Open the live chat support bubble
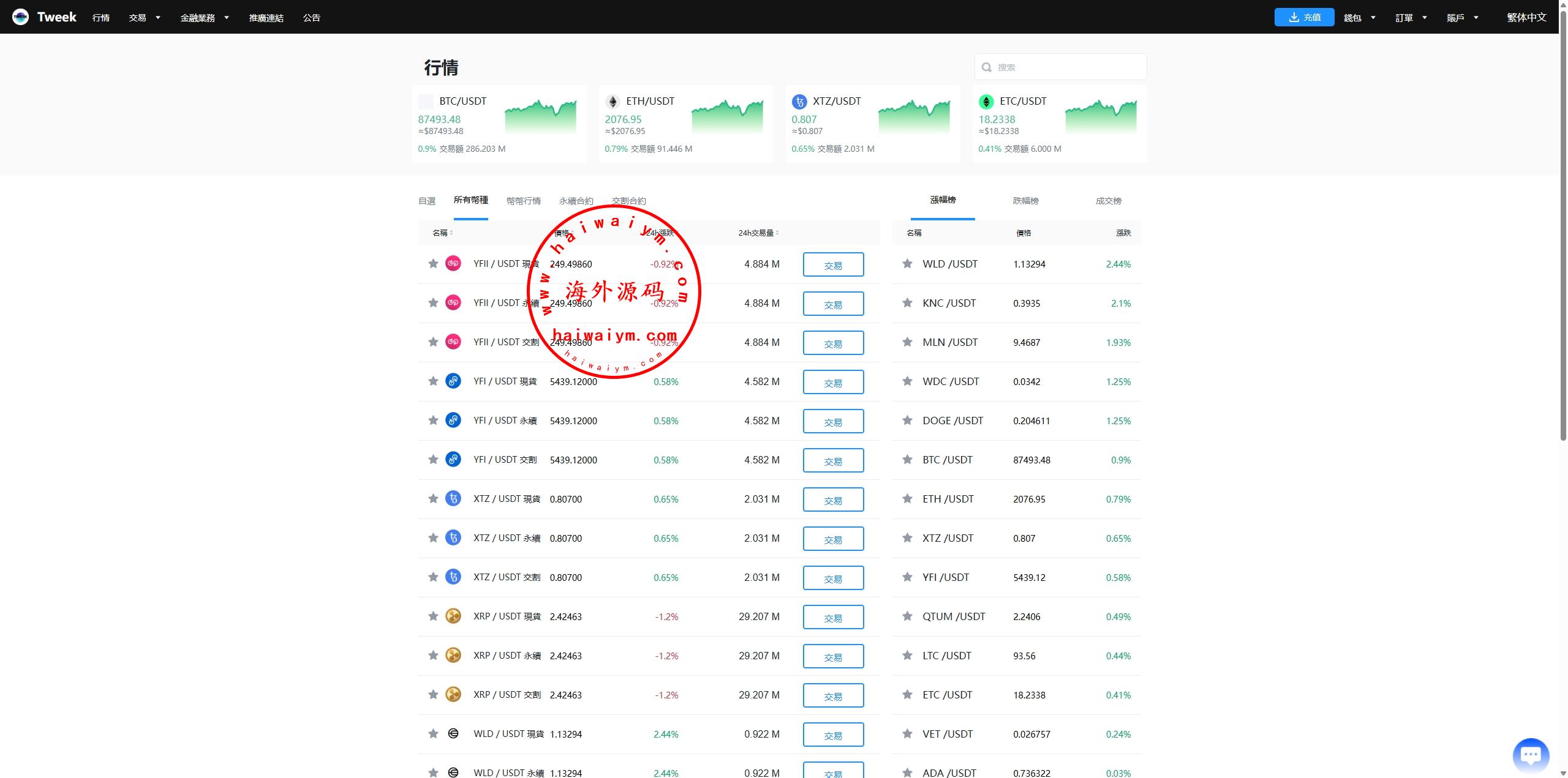This screenshot has width=1568, height=778. 1530,755
